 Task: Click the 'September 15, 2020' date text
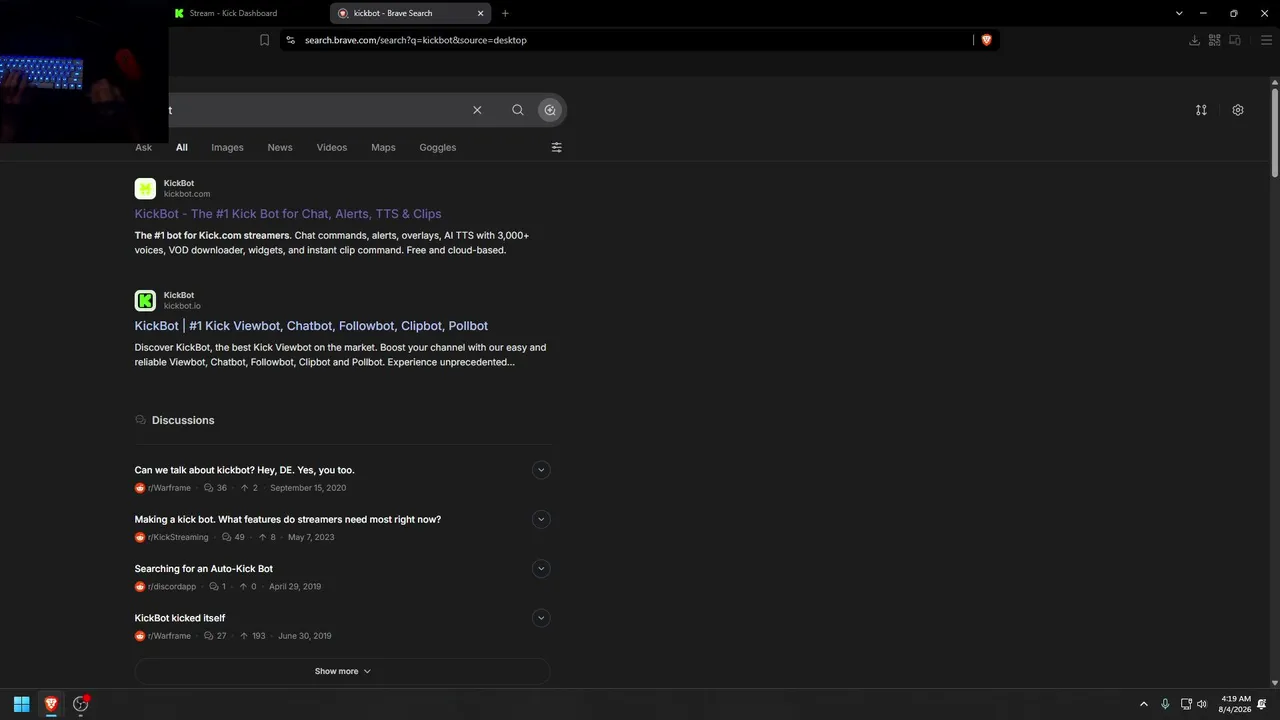(308, 488)
